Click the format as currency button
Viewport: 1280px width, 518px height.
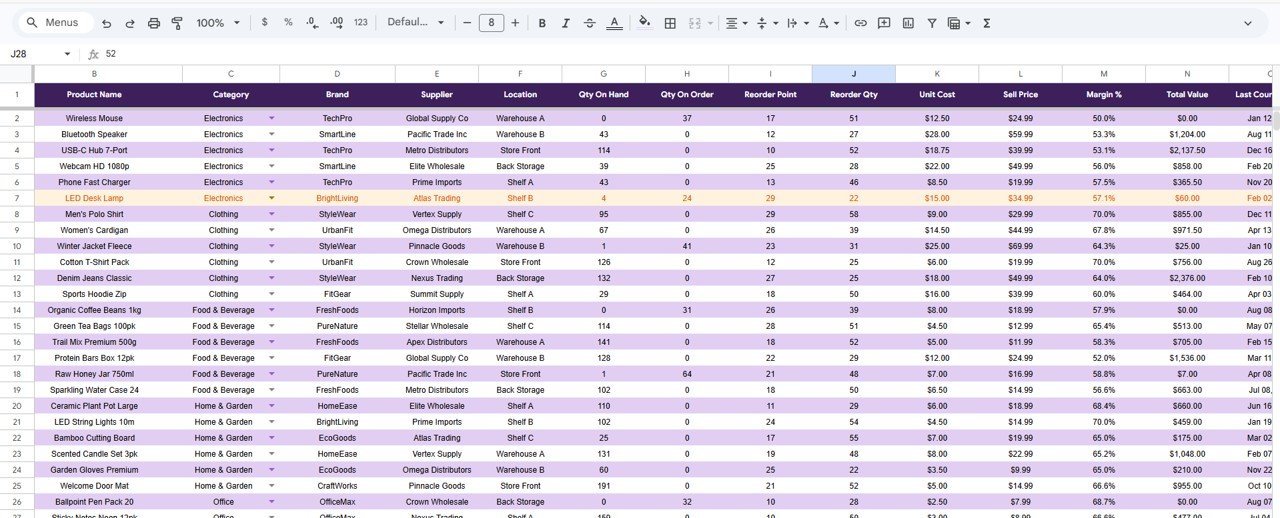[264, 23]
